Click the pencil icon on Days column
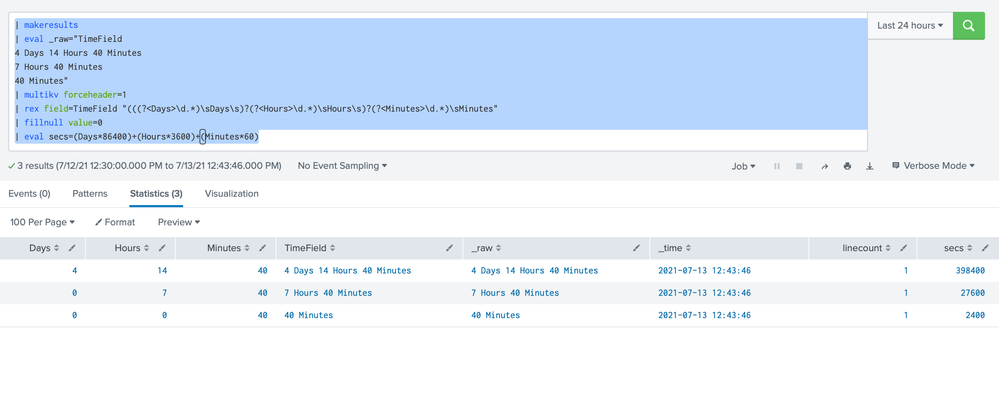The height and width of the screenshot is (406, 999). [72, 248]
